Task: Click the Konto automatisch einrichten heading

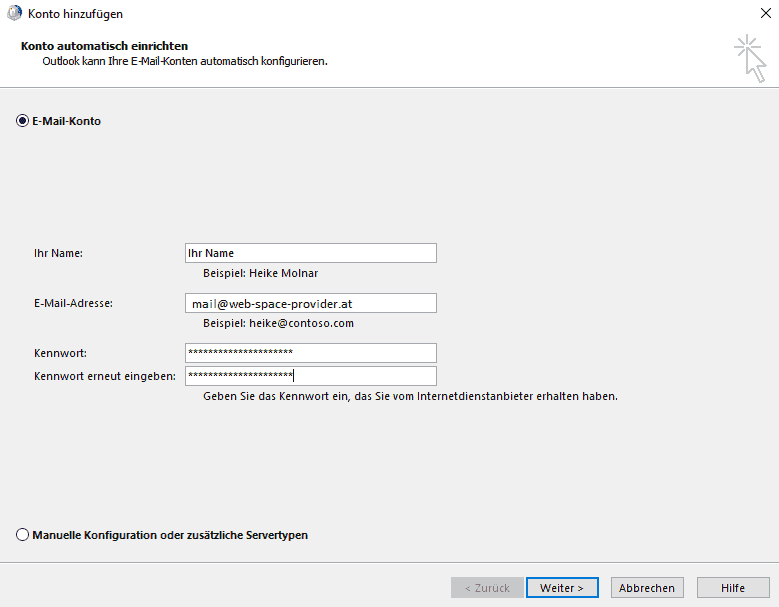Action: (x=104, y=46)
